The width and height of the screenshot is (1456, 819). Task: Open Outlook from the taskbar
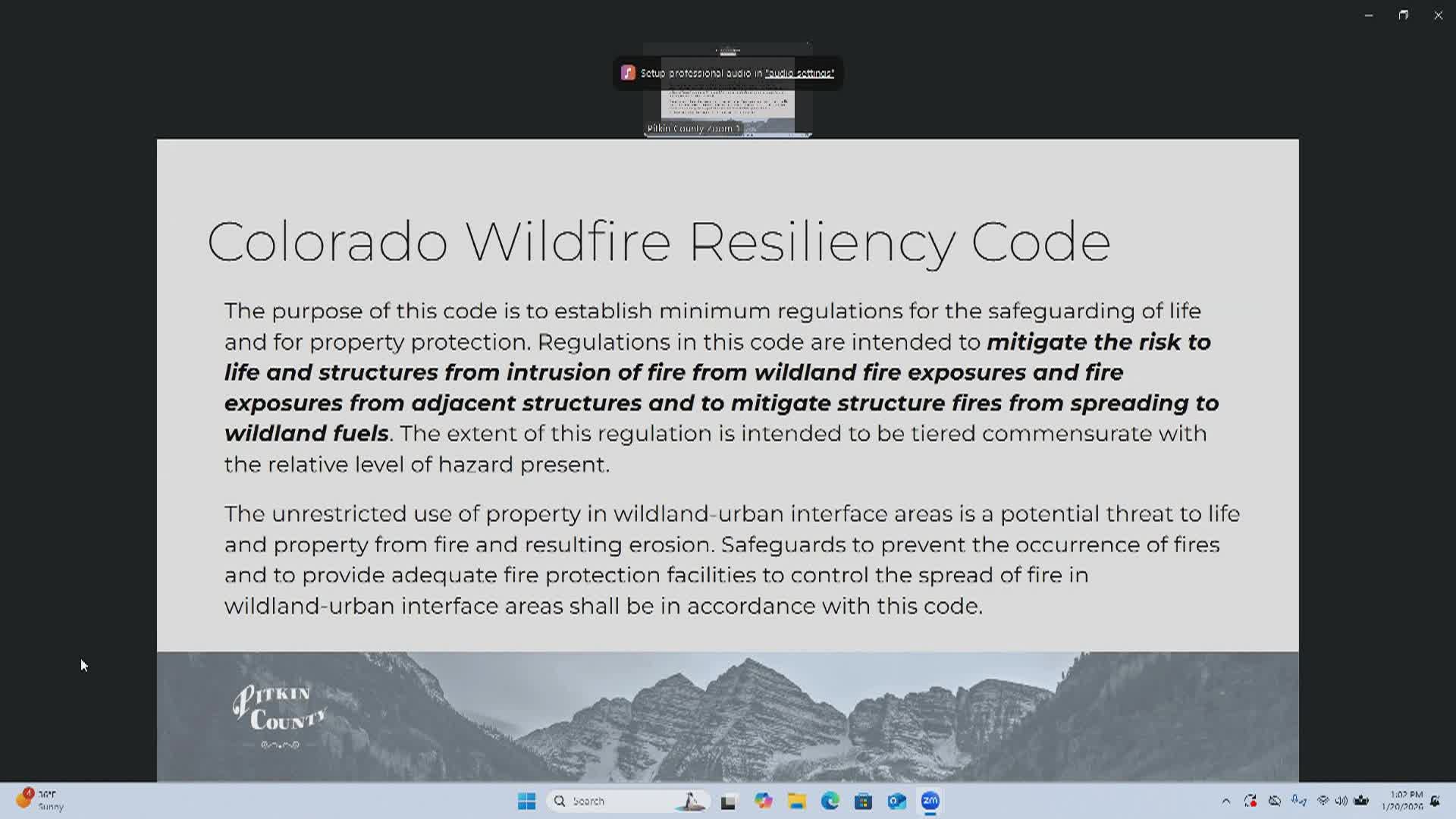tap(896, 801)
